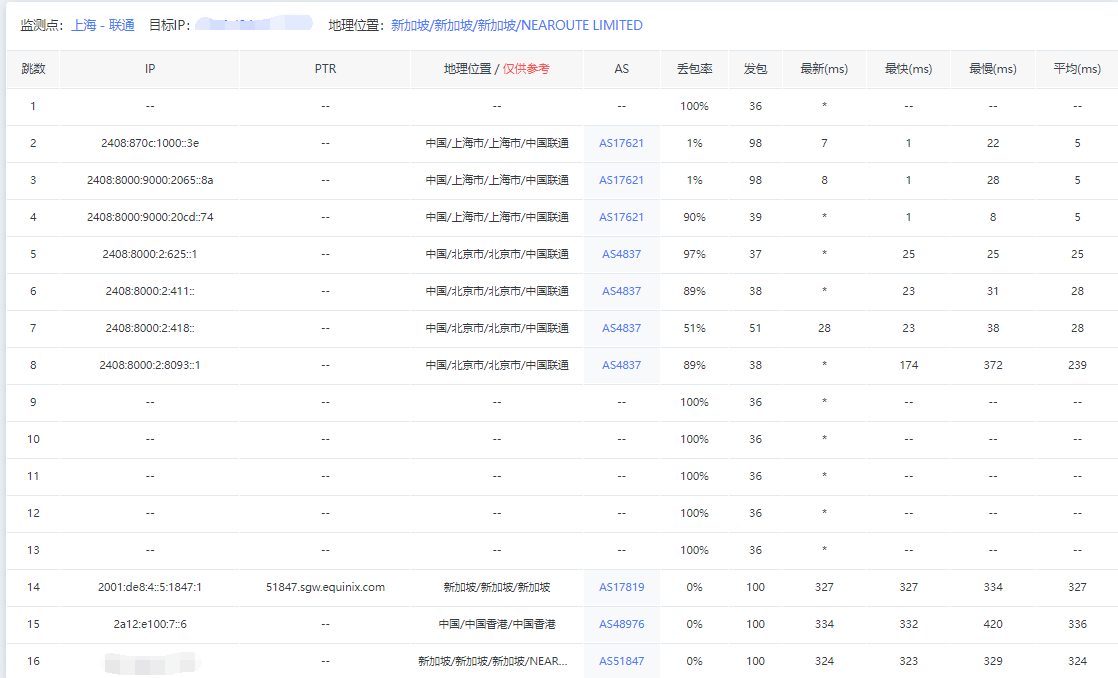Viewport: 1118px width, 678px height.
Task: Select 新加坡/新加坡/新加坡 location in hop 14
Action: pos(497,587)
